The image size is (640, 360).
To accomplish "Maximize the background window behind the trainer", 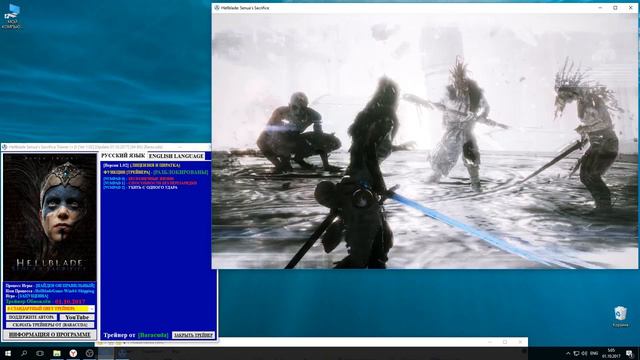I will (505, 342).
